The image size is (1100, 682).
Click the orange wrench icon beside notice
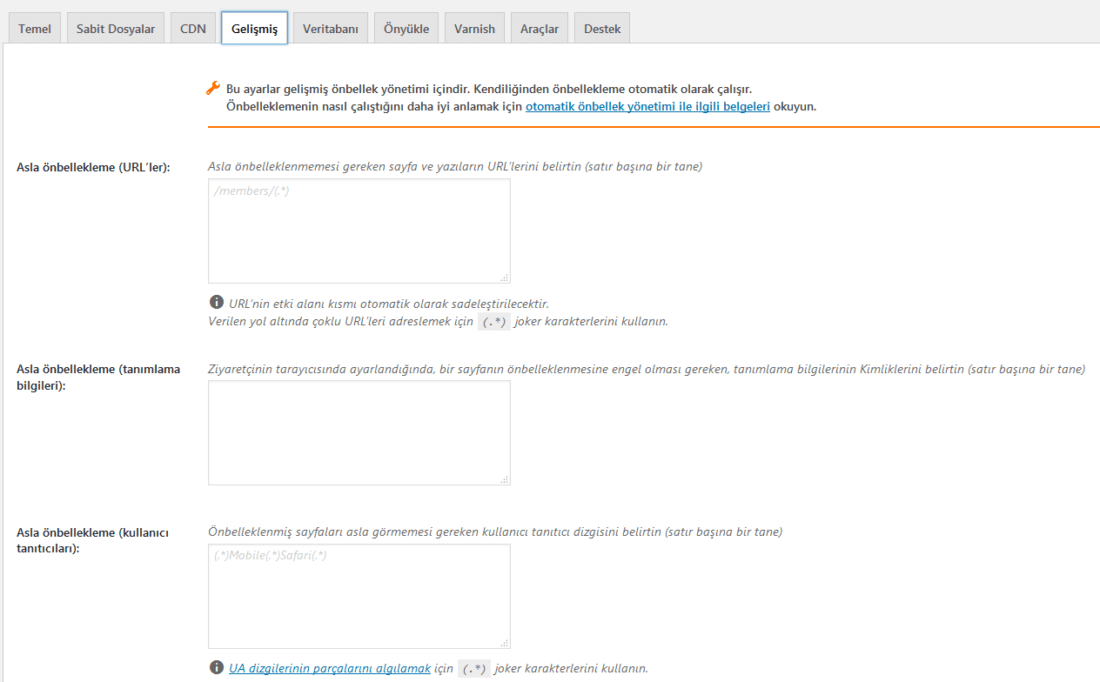[x=213, y=88]
